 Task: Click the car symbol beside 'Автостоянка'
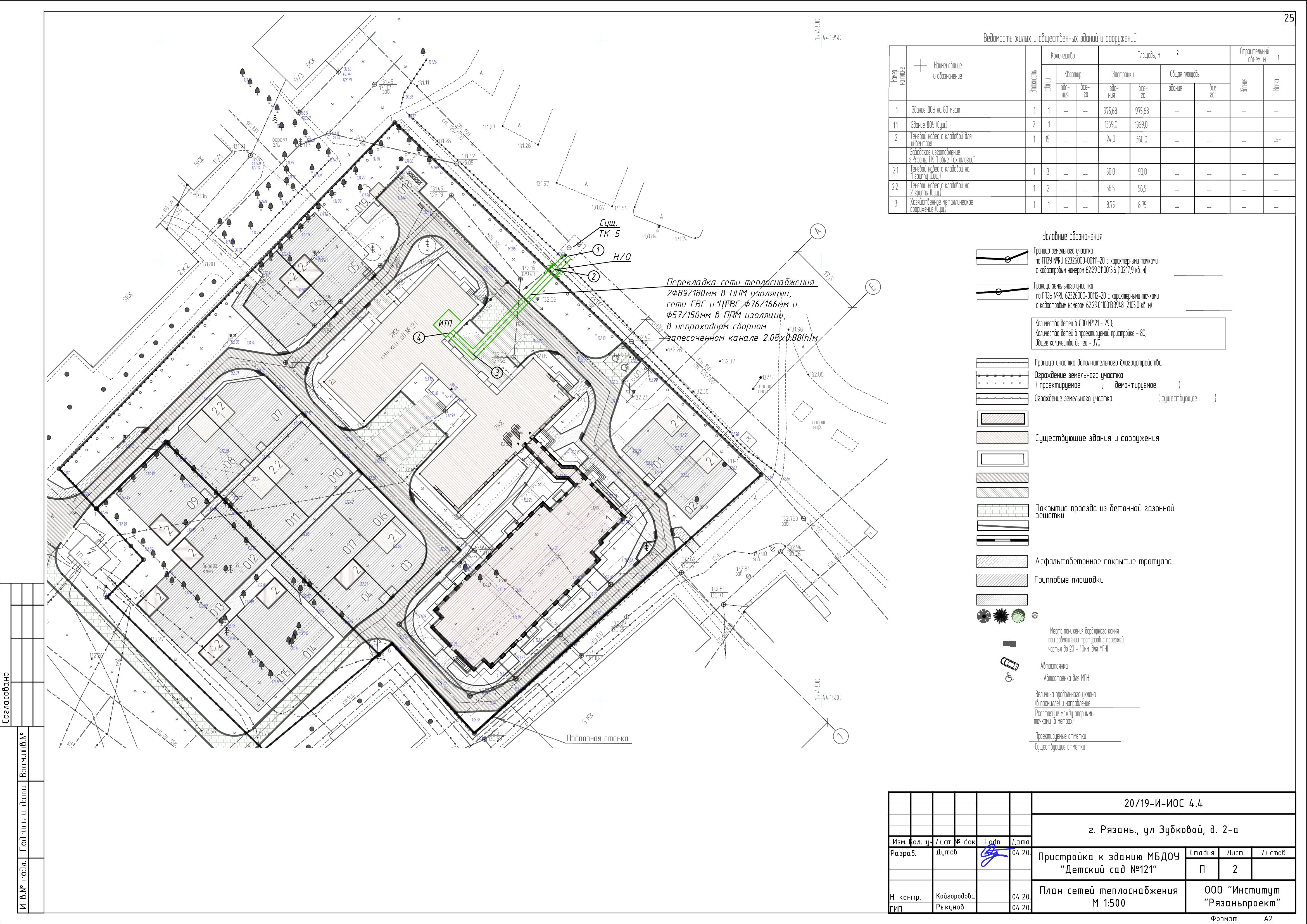coord(1009,663)
